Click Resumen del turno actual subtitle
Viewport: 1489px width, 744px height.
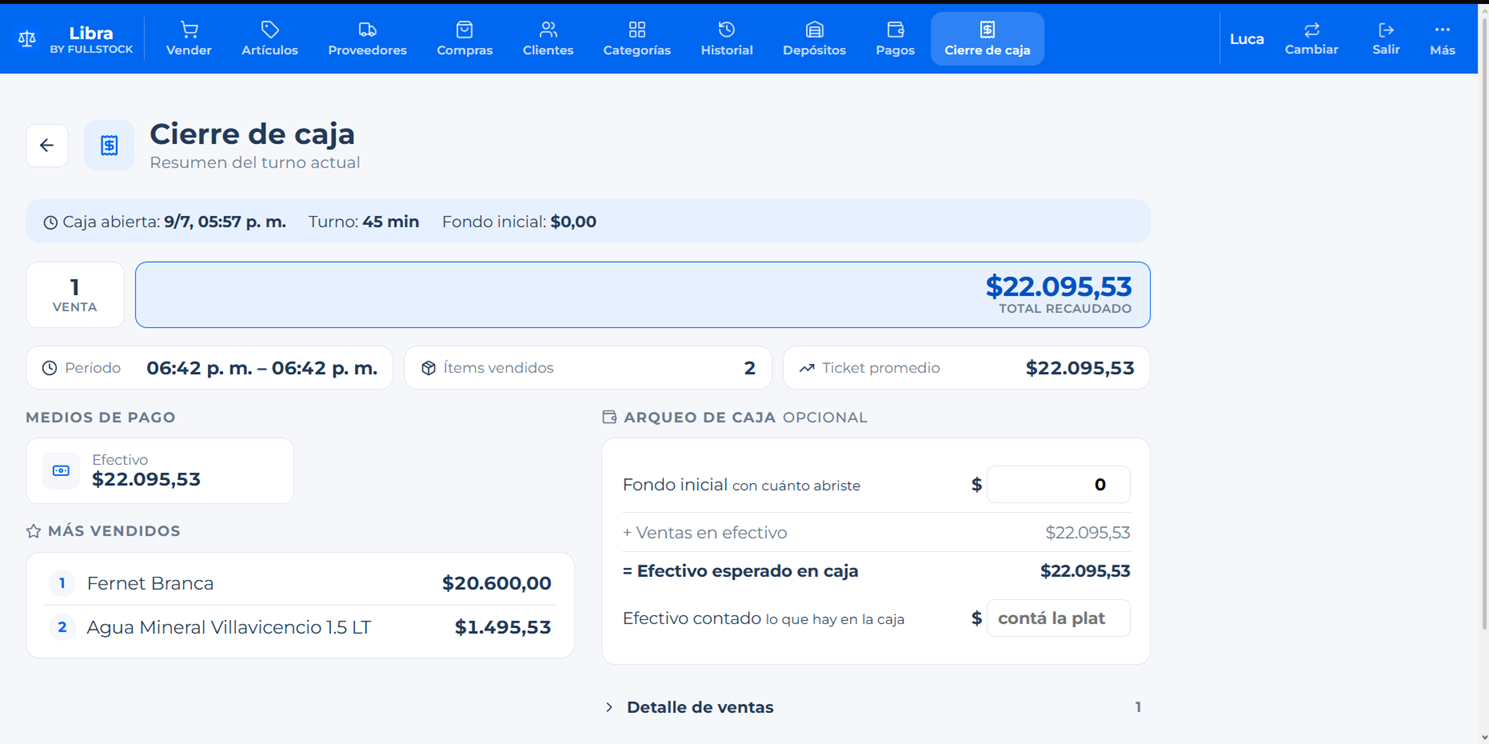point(255,162)
